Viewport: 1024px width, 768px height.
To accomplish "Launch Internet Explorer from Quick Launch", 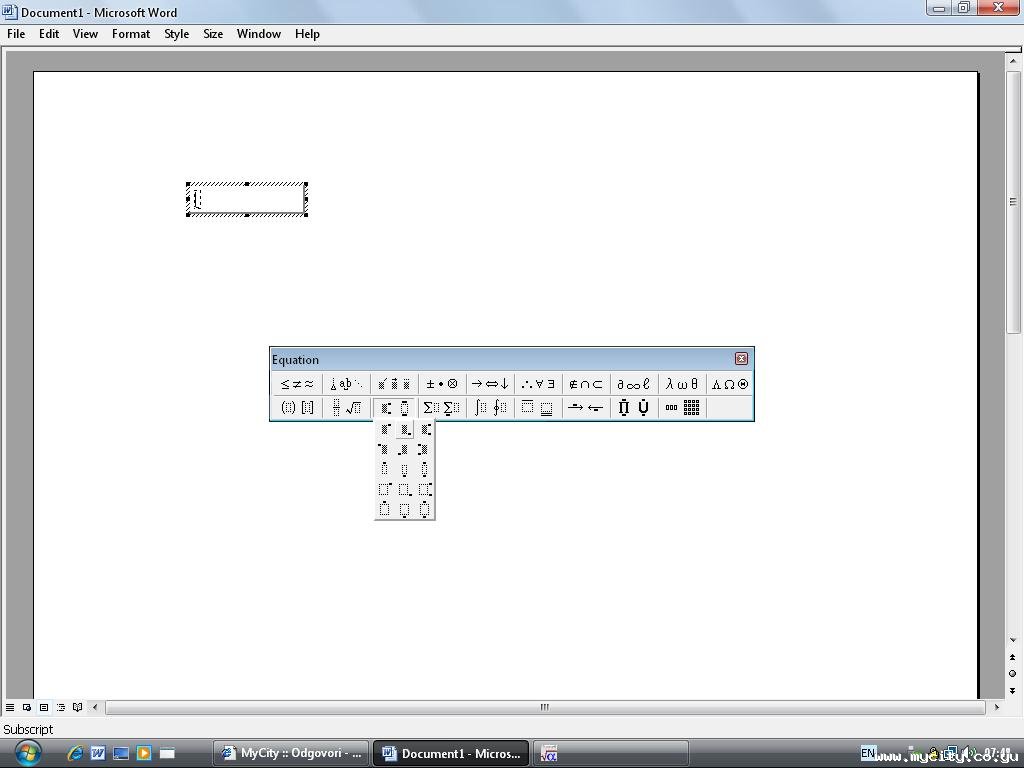I will coord(75,753).
